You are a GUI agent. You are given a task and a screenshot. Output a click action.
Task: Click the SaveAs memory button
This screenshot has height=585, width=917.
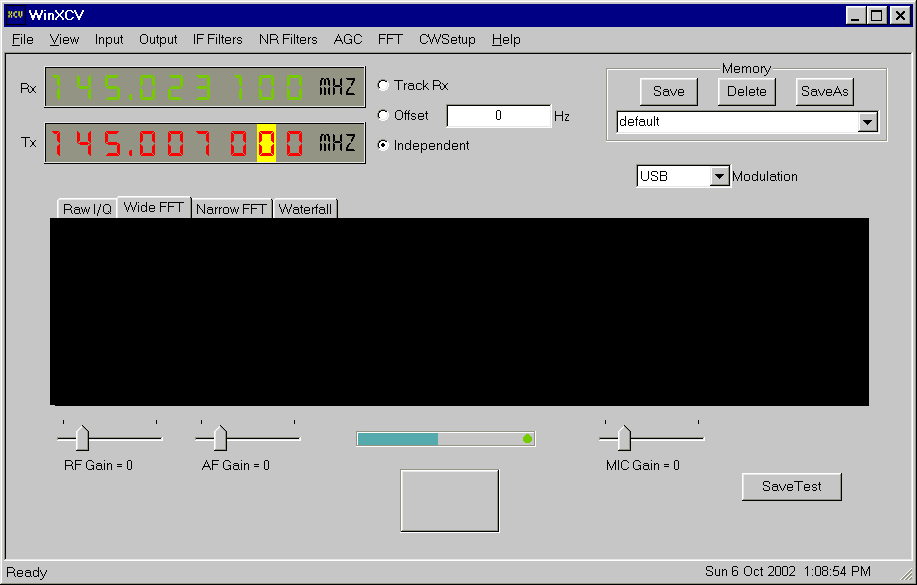click(825, 91)
